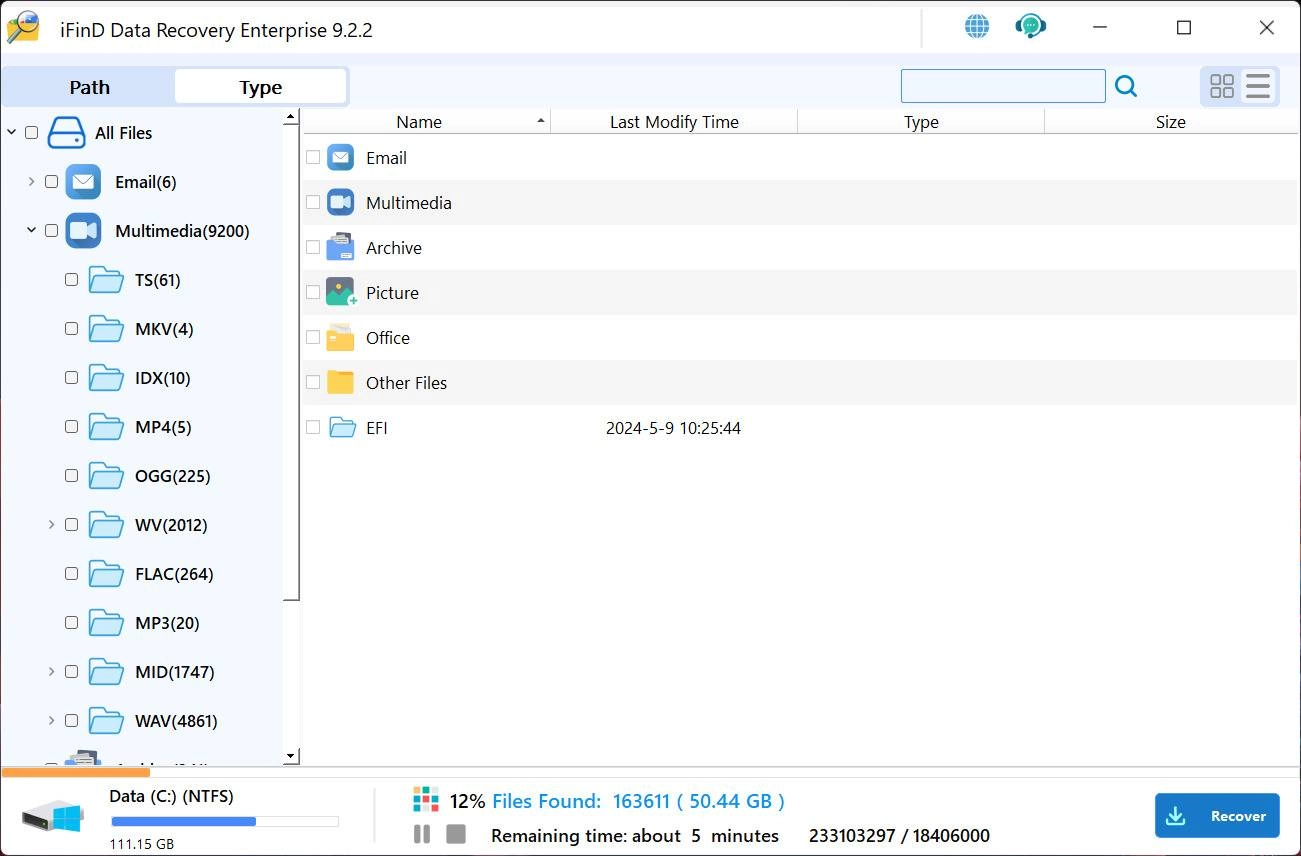Check the MP4(5) checkbox
The image size is (1301, 856).
click(x=71, y=427)
